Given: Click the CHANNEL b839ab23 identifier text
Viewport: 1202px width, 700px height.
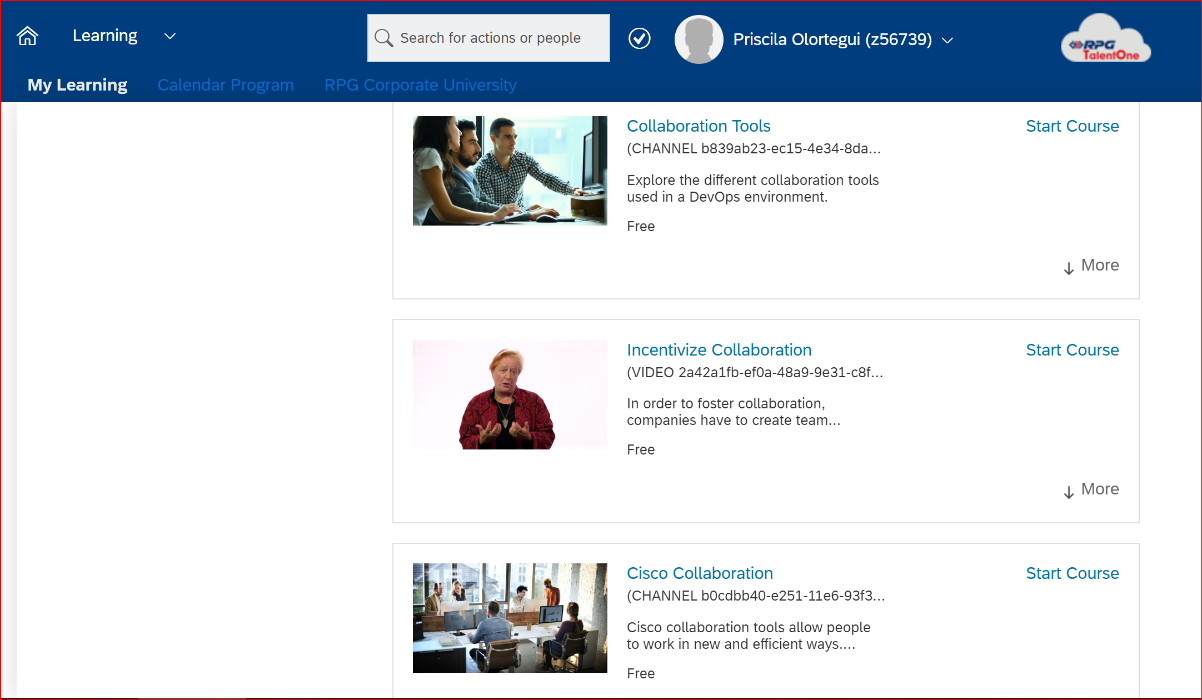Looking at the screenshot, I should [x=755, y=149].
